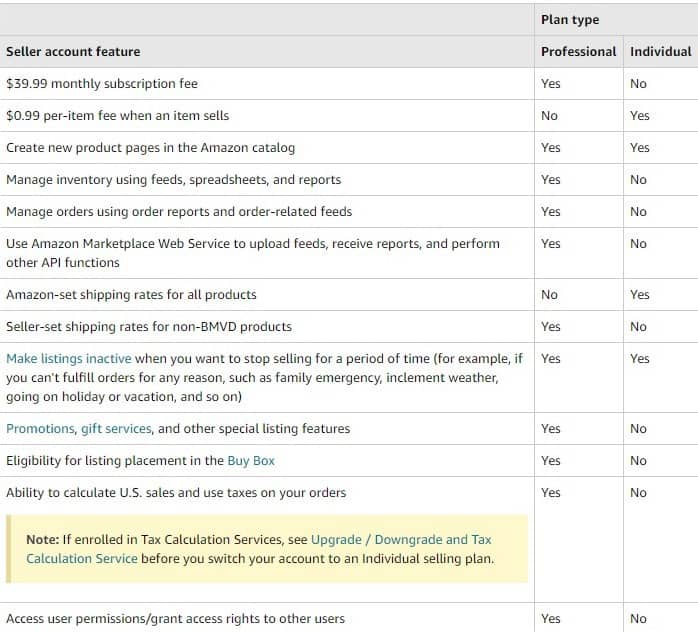Click Professional 'Yes' for Marketplace Web Service row
Image resolution: width=698 pixels, height=632 pixels.
(x=551, y=244)
